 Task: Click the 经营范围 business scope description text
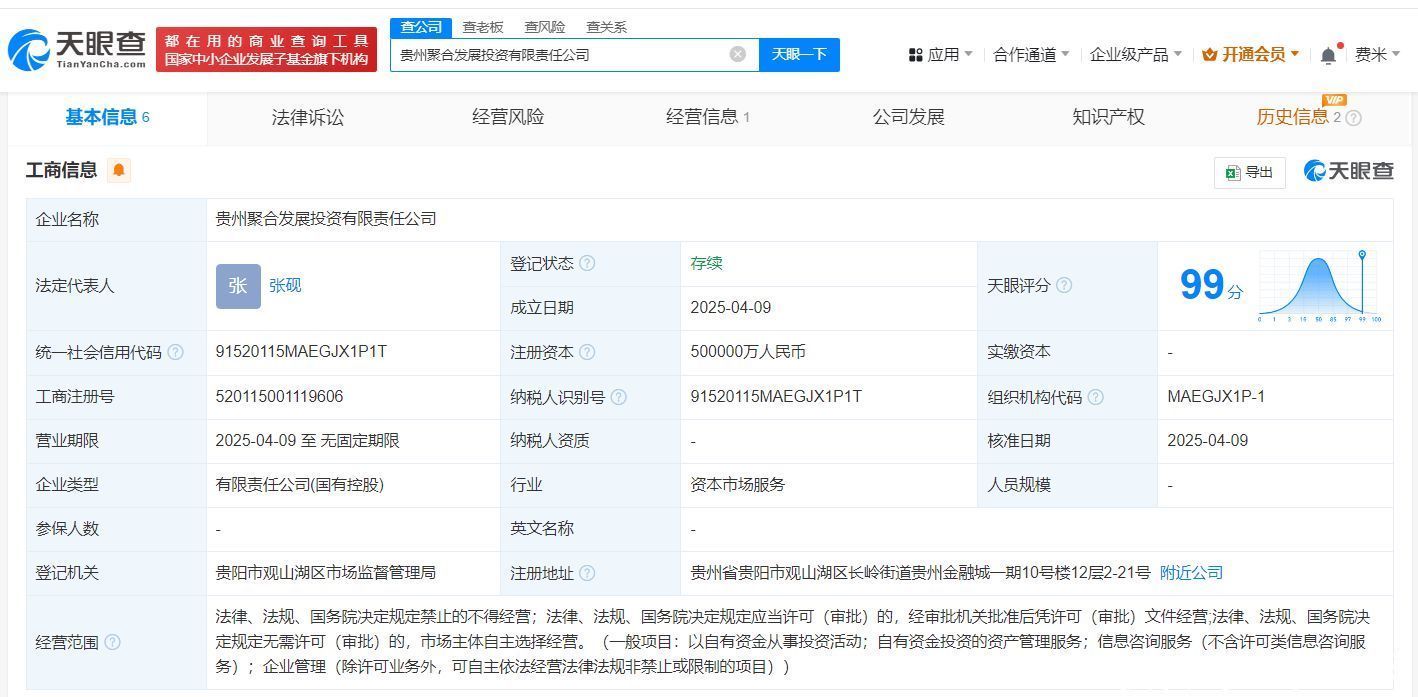pos(793,642)
